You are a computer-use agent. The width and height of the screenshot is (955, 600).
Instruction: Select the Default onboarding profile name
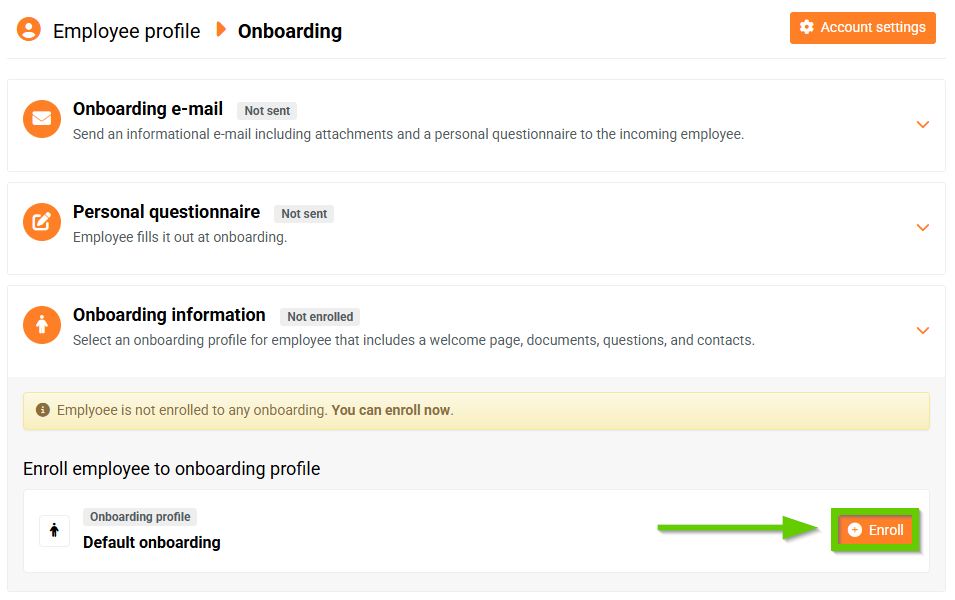tap(152, 543)
